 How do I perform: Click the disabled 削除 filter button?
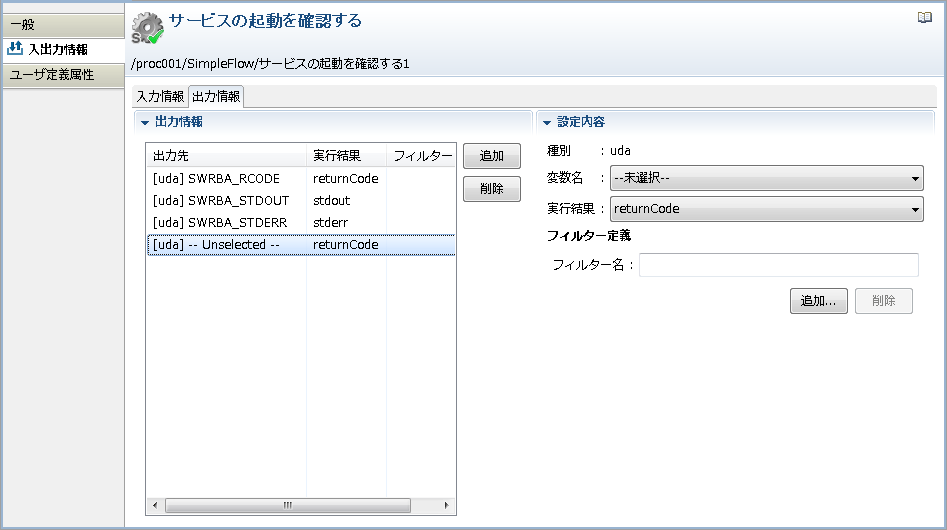click(884, 301)
